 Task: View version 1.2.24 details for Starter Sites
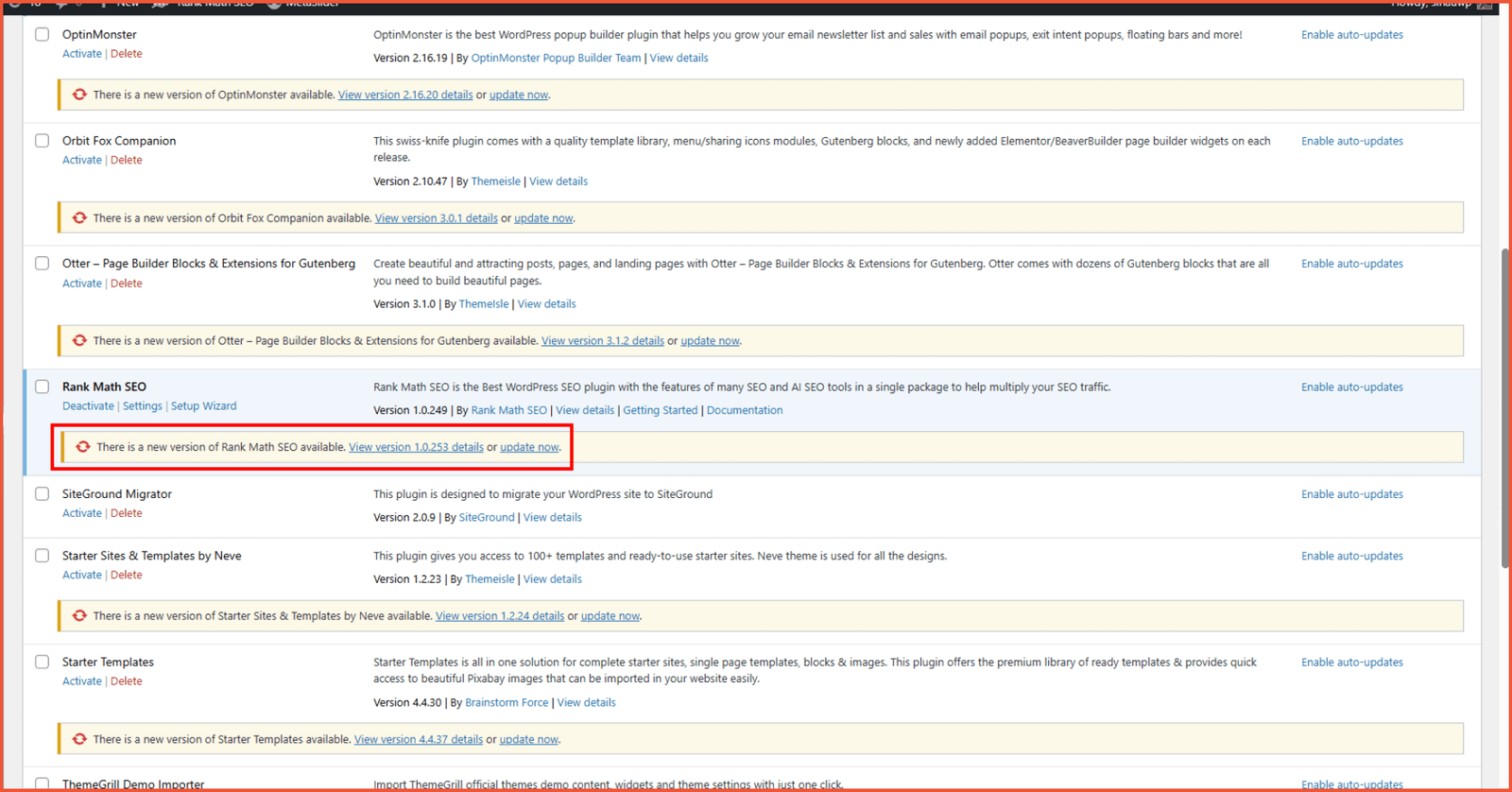pos(500,616)
